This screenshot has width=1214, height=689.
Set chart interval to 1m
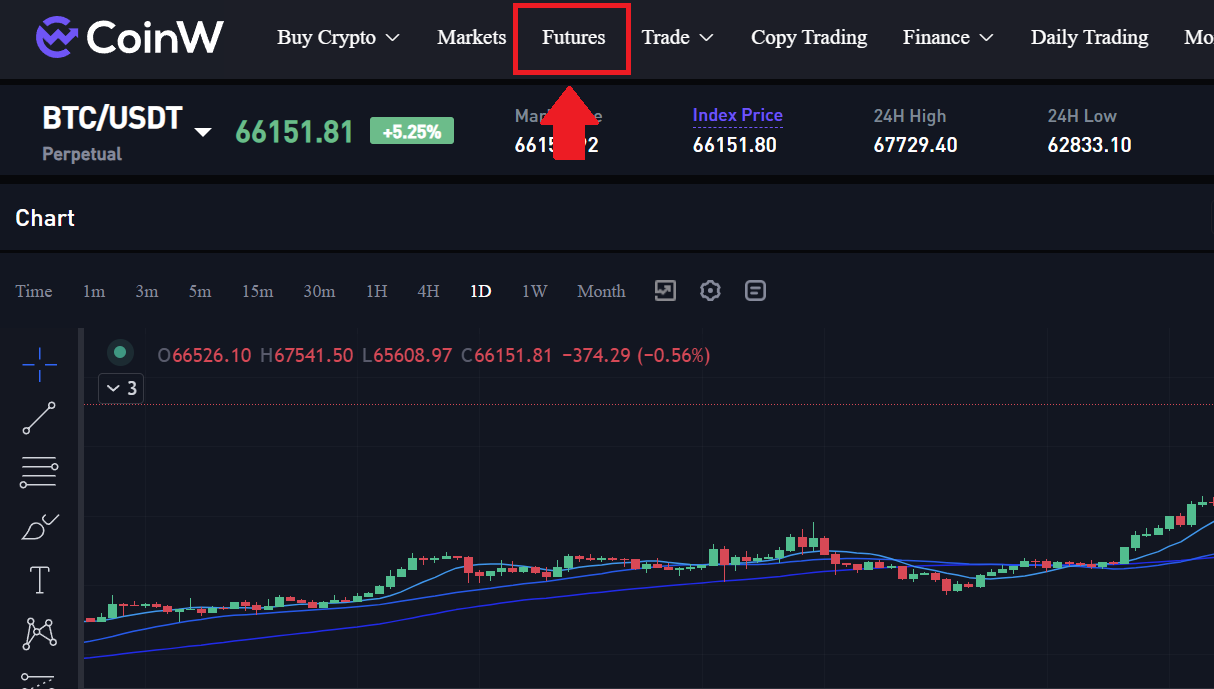pyautogui.click(x=94, y=291)
